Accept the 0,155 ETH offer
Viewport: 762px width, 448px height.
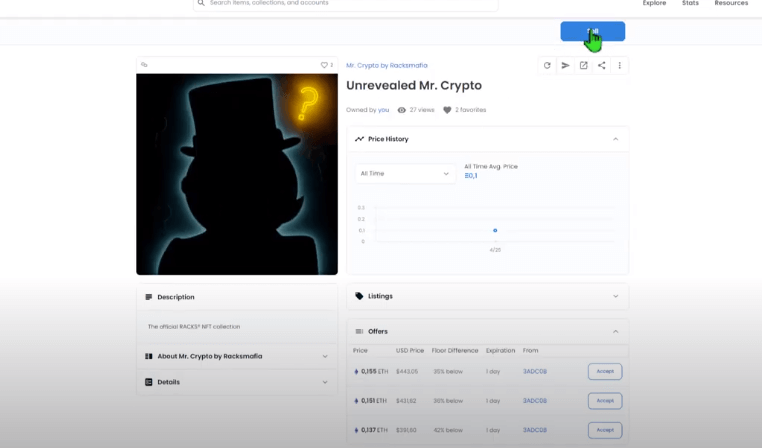pos(605,371)
